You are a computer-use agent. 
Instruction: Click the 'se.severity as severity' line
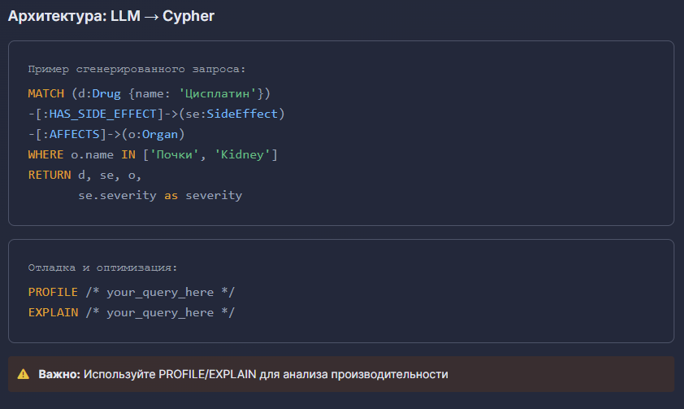pos(160,195)
